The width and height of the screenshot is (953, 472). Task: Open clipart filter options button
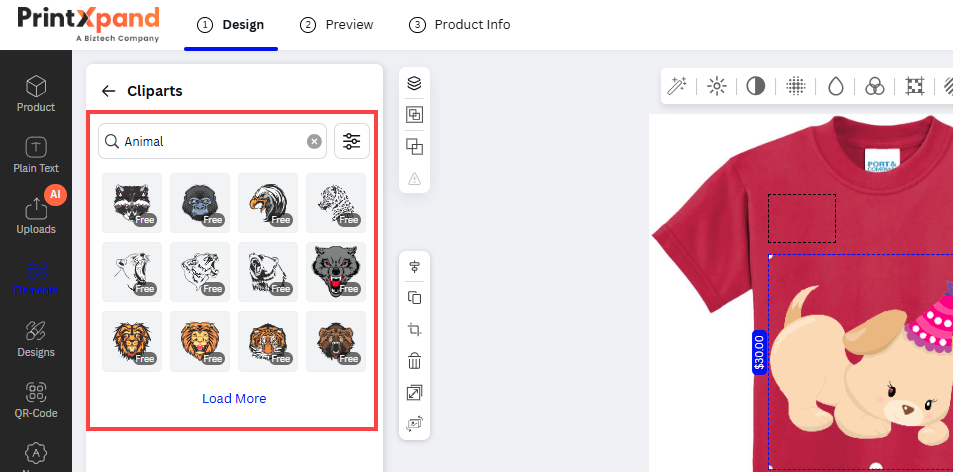351,142
